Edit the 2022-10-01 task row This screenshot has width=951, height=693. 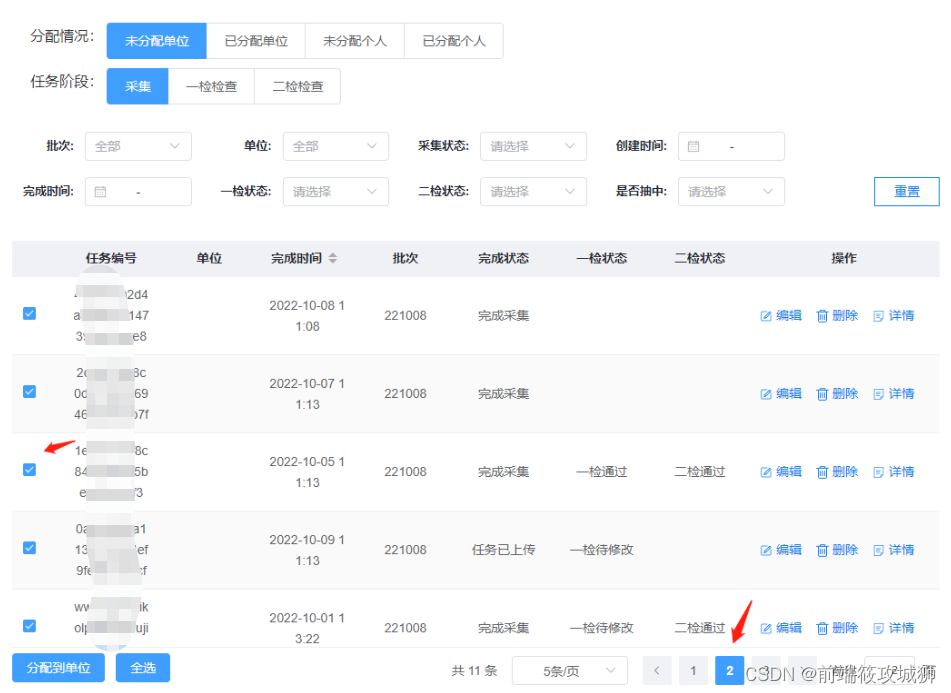781,628
